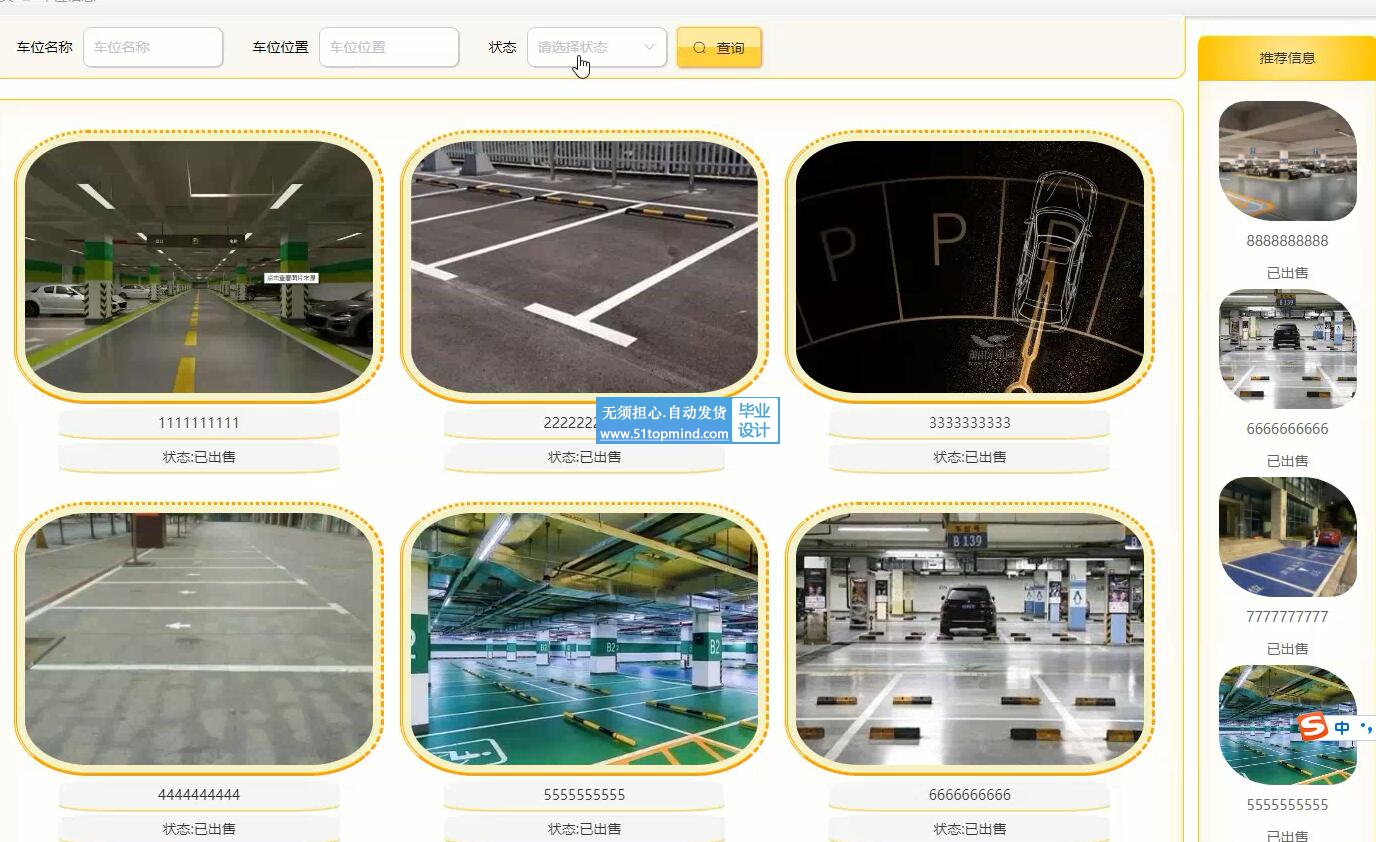This screenshot has height=842, width=1376.
Task: Click the 车位位置 input field
Action: tap(389, 47)
